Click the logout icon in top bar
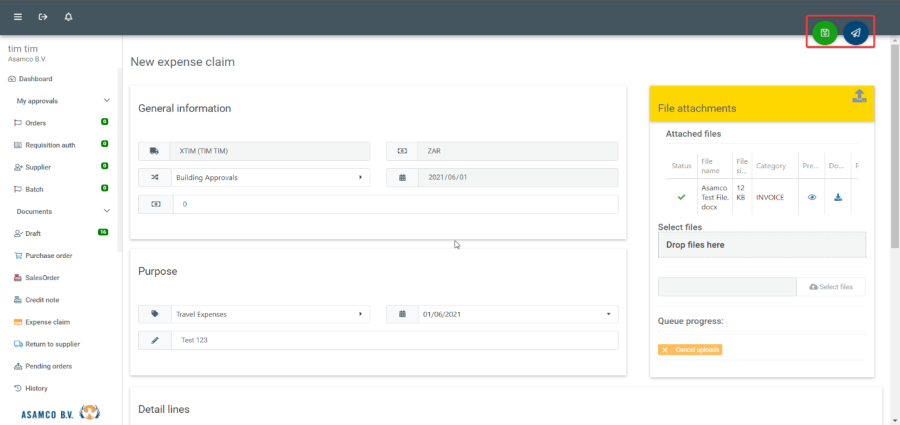The image size is (900, 425). click(x=43, y=17)
